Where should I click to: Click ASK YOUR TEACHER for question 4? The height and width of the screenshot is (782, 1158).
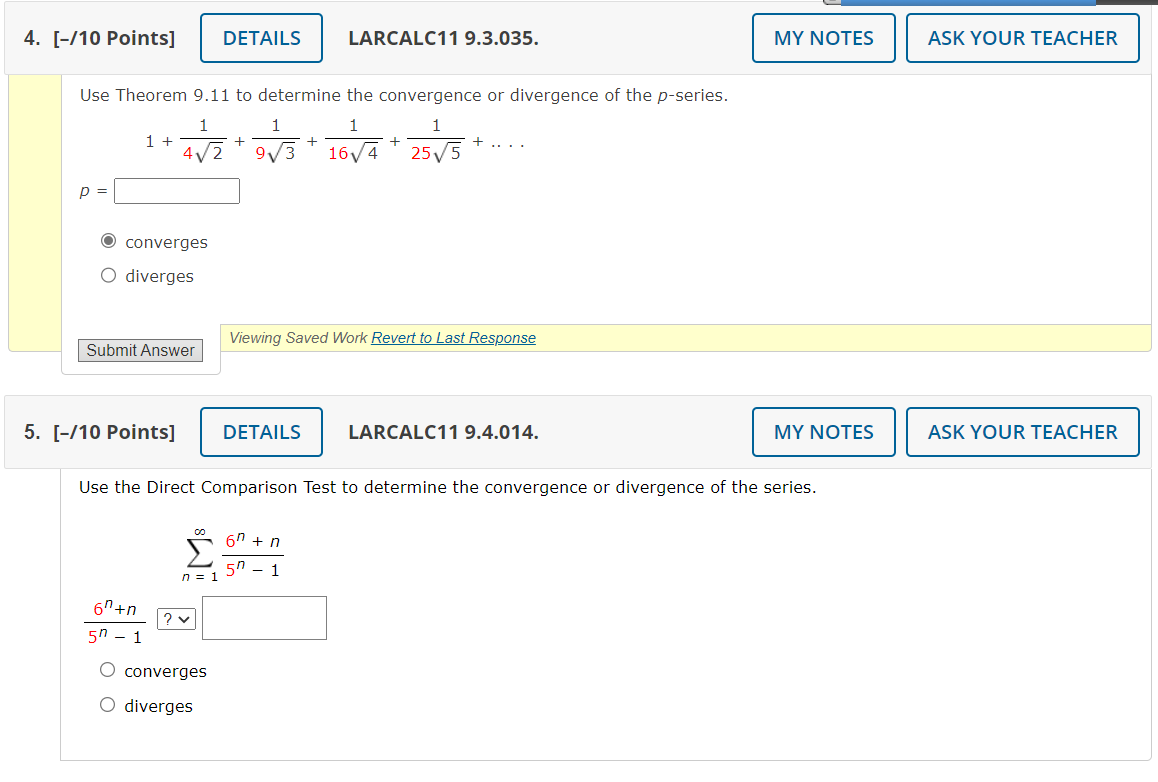pyautogui.click(x=1022, y=37)
